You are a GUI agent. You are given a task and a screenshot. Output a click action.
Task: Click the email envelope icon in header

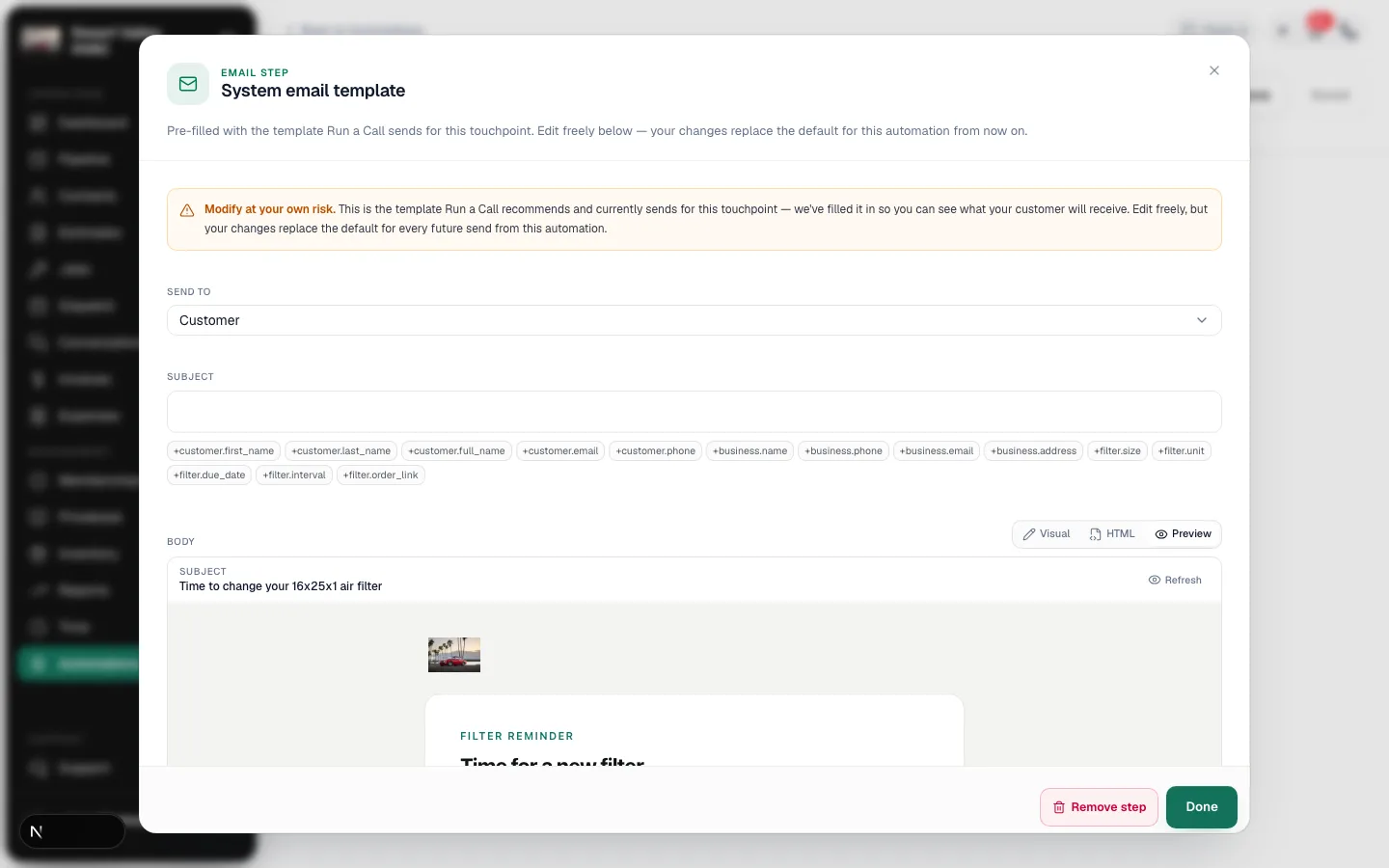pyautogui.click(x=188, y=84)
